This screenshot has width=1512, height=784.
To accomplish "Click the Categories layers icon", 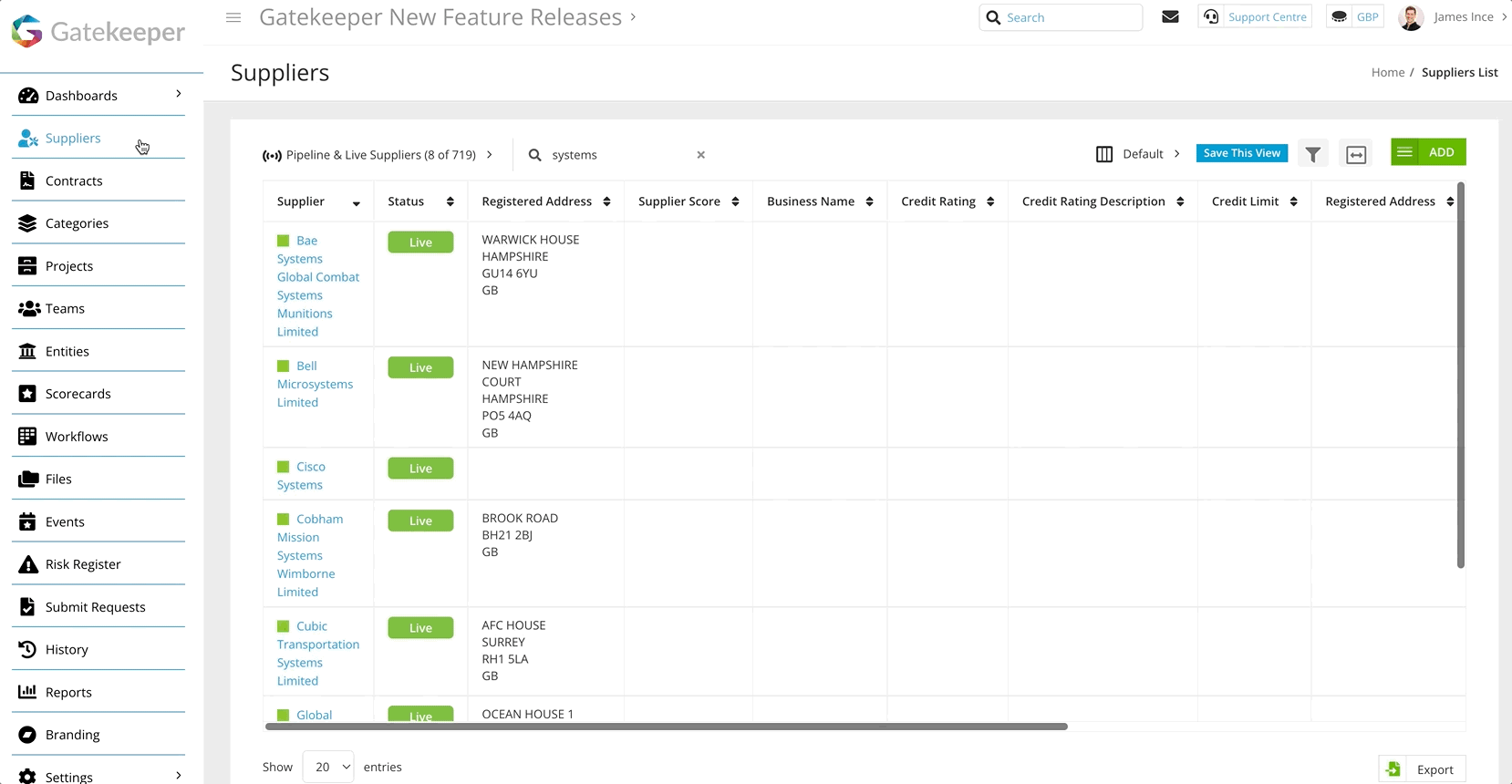I will click(x=28, y=223).
